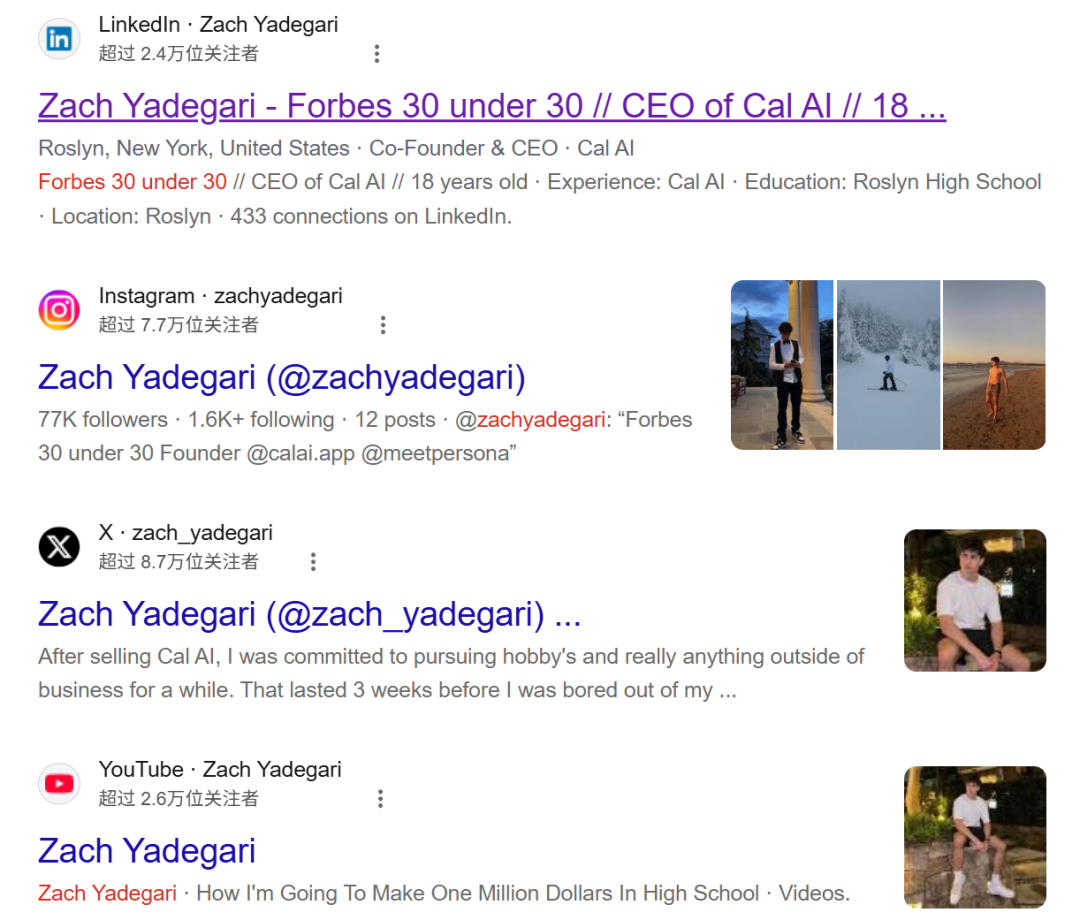The image size is (1080, 920).
Task: Click the '超过 2.4万位关注者' follower count
Action: click(x=178, y=54)
